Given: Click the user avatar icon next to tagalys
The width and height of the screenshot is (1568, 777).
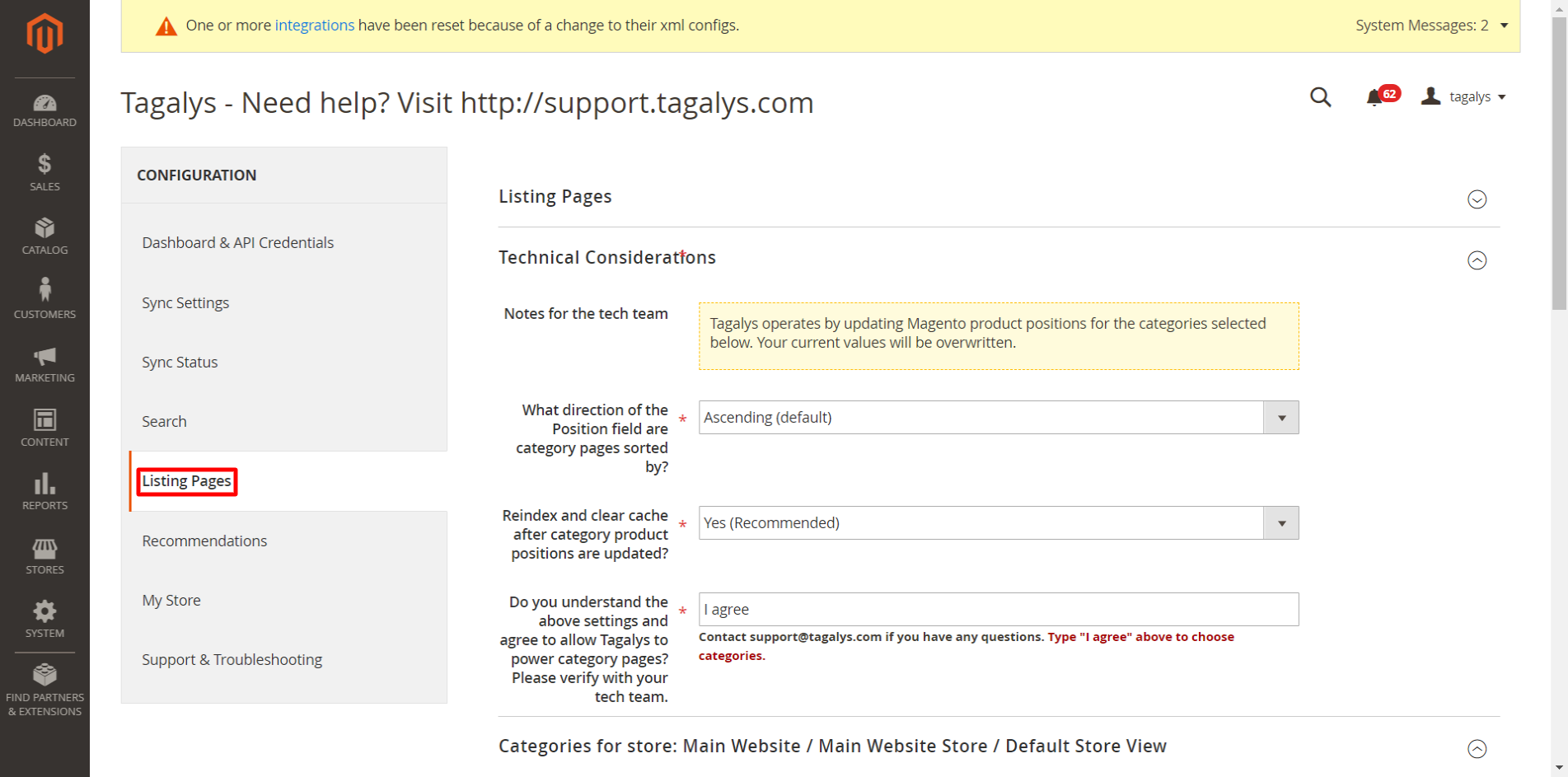Looking at the screenshot, I should [1431, 96].
